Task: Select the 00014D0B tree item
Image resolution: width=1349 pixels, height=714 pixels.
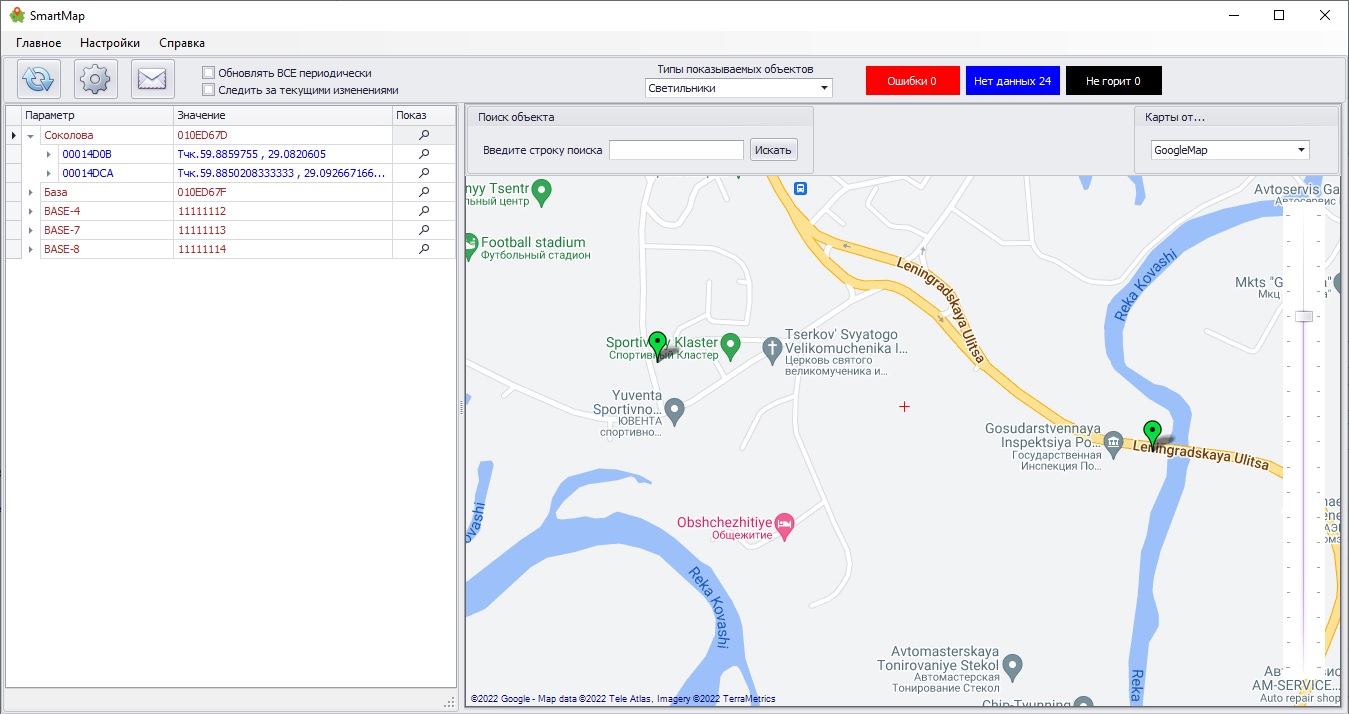Action: (87, 154)
